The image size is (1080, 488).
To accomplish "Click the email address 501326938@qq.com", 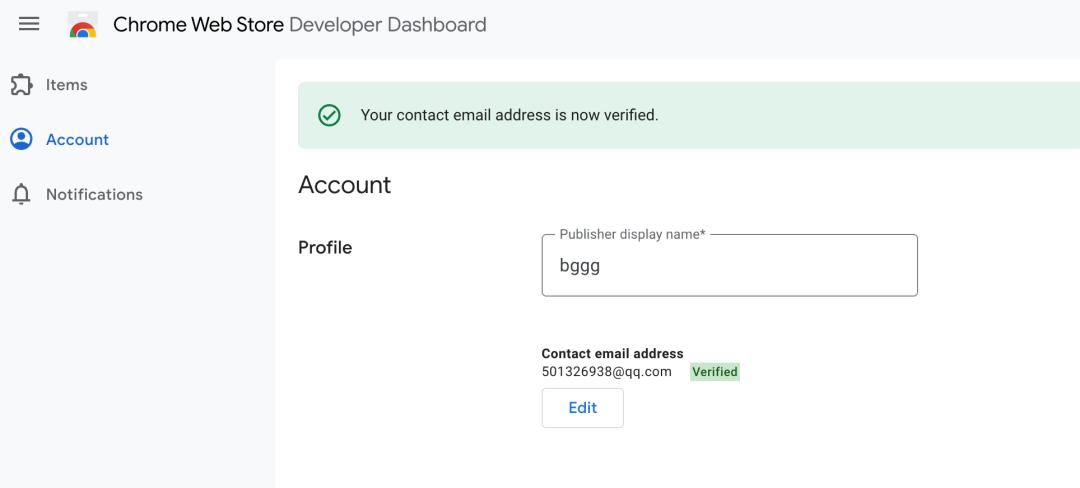I will point(606,372).
